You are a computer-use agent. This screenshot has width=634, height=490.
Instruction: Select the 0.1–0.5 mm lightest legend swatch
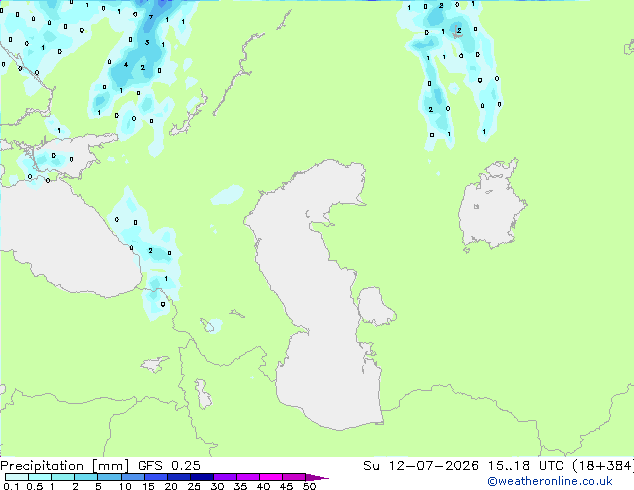point(17,477)
